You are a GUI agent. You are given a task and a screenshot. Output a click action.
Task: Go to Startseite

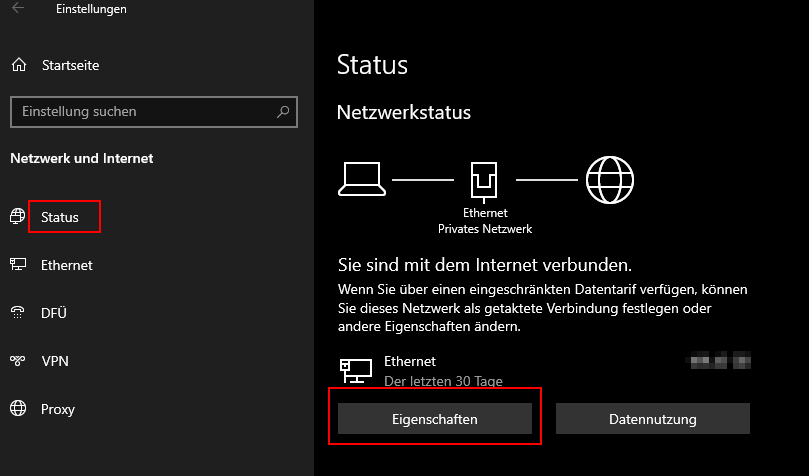pyautogui.click(x=70, y=65)
